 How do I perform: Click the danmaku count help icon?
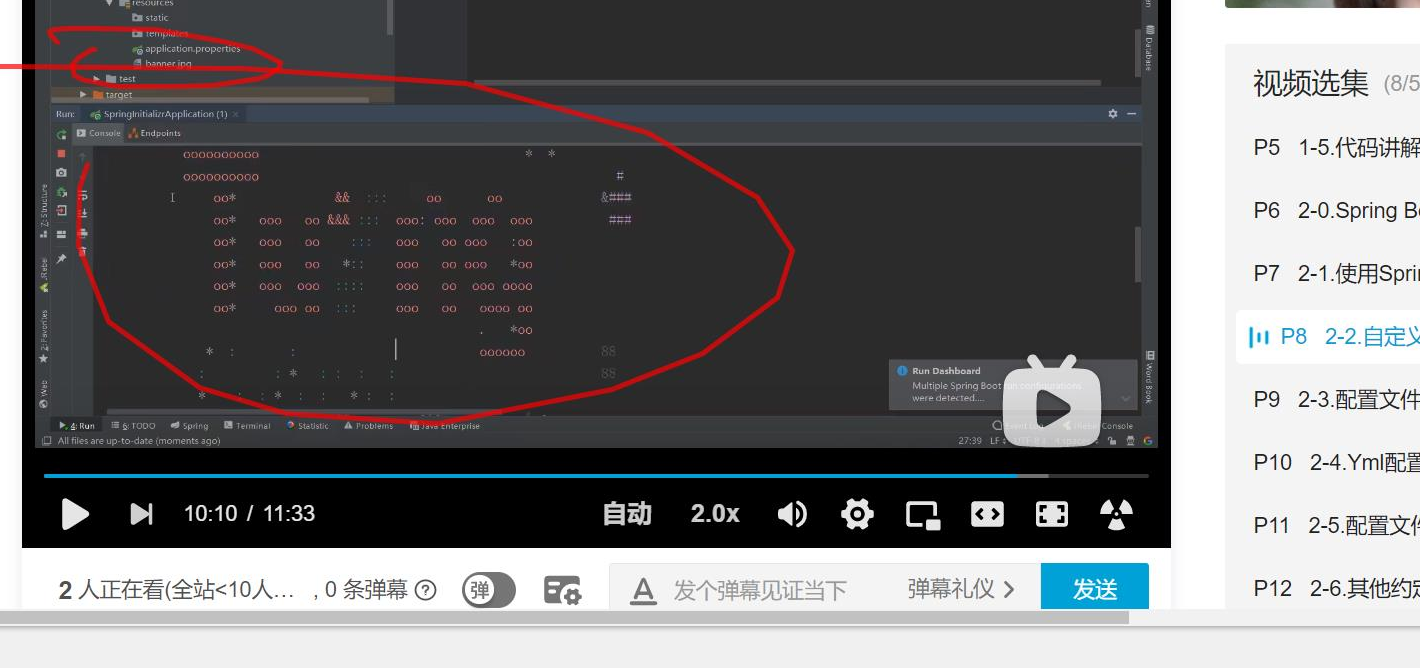pyautogui.click(x=426, y=590)
